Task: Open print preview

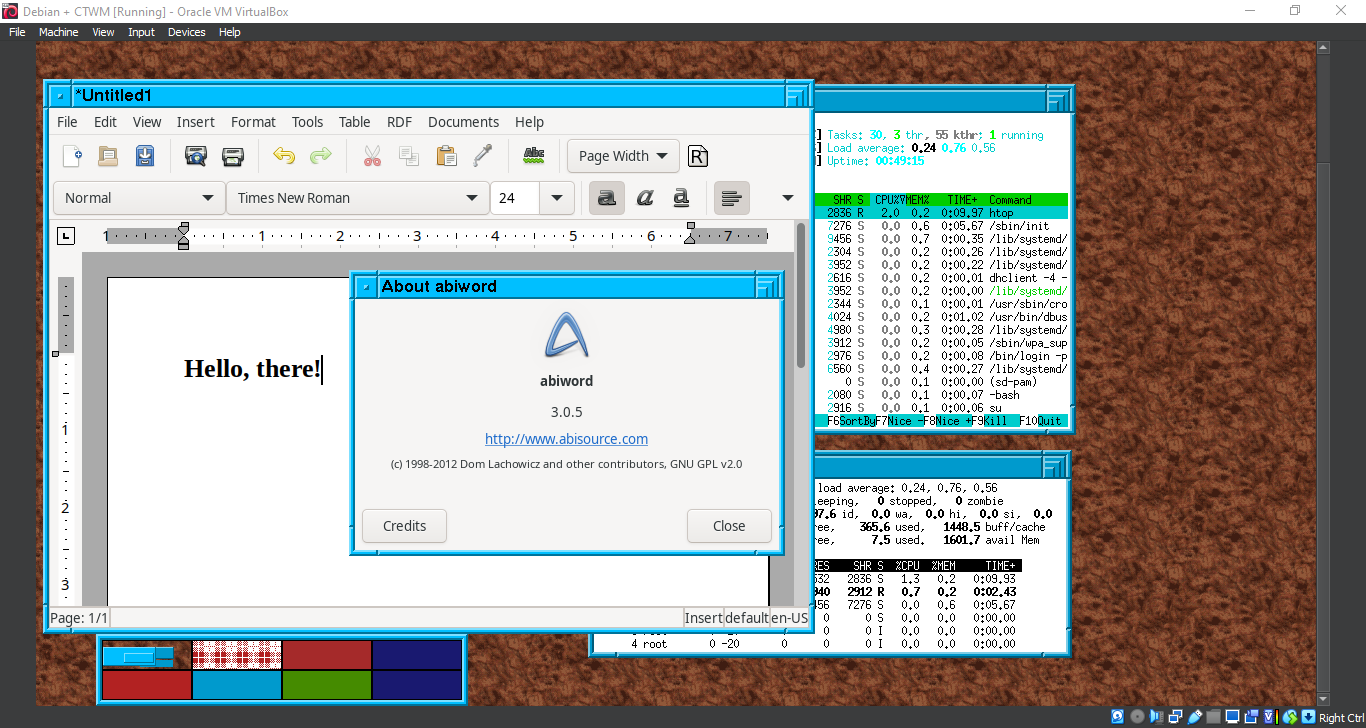Action: 195,156
